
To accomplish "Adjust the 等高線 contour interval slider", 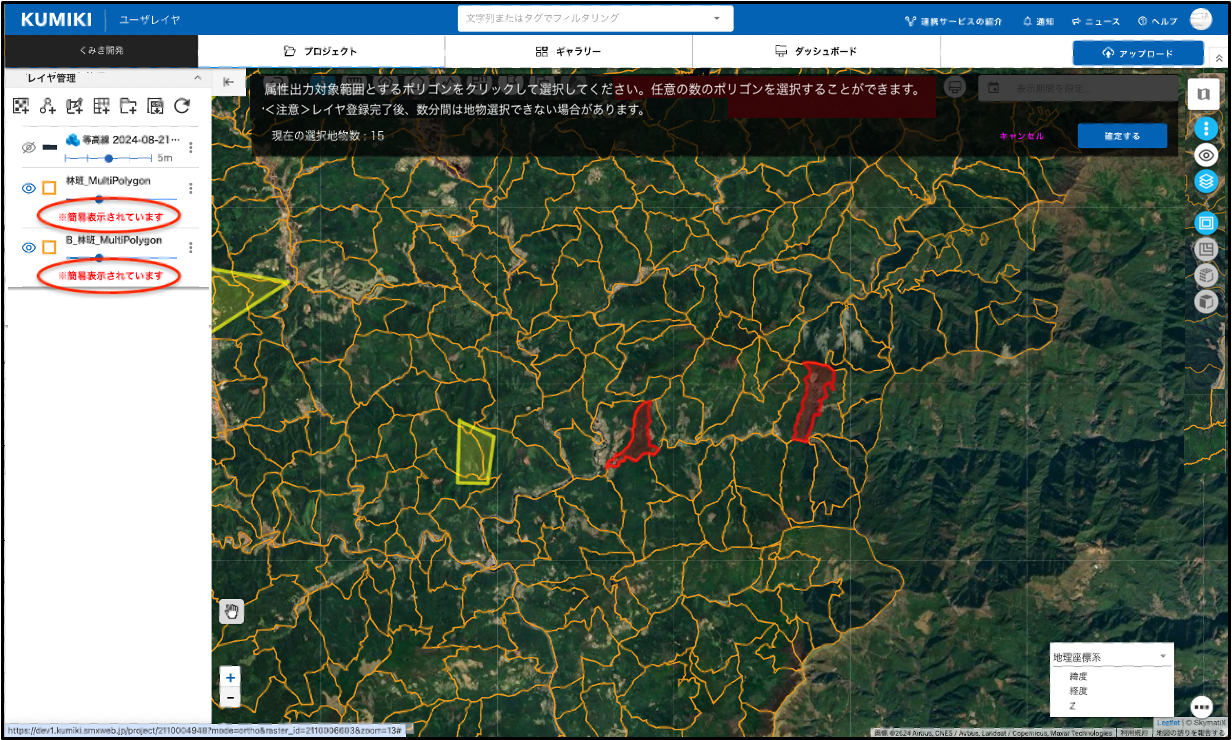I will [x=108, y=158].
